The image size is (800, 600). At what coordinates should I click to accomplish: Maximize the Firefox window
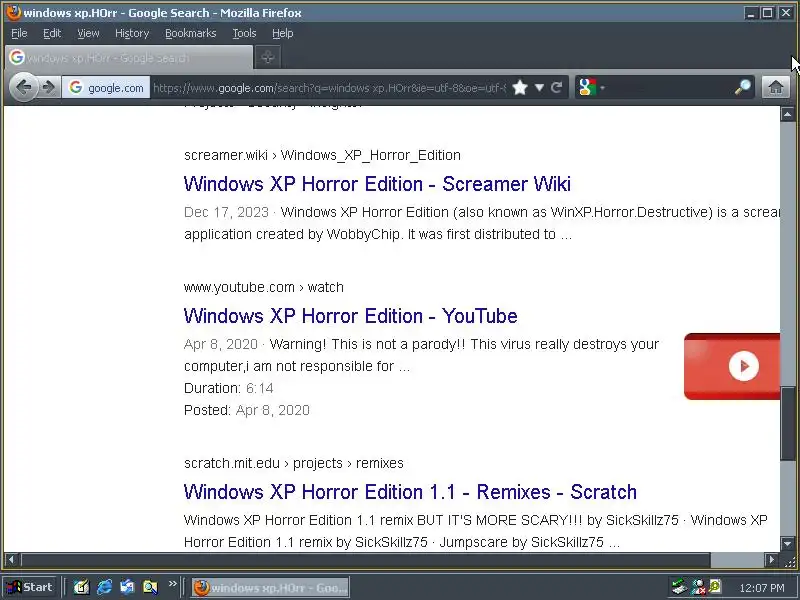point(767,13)
